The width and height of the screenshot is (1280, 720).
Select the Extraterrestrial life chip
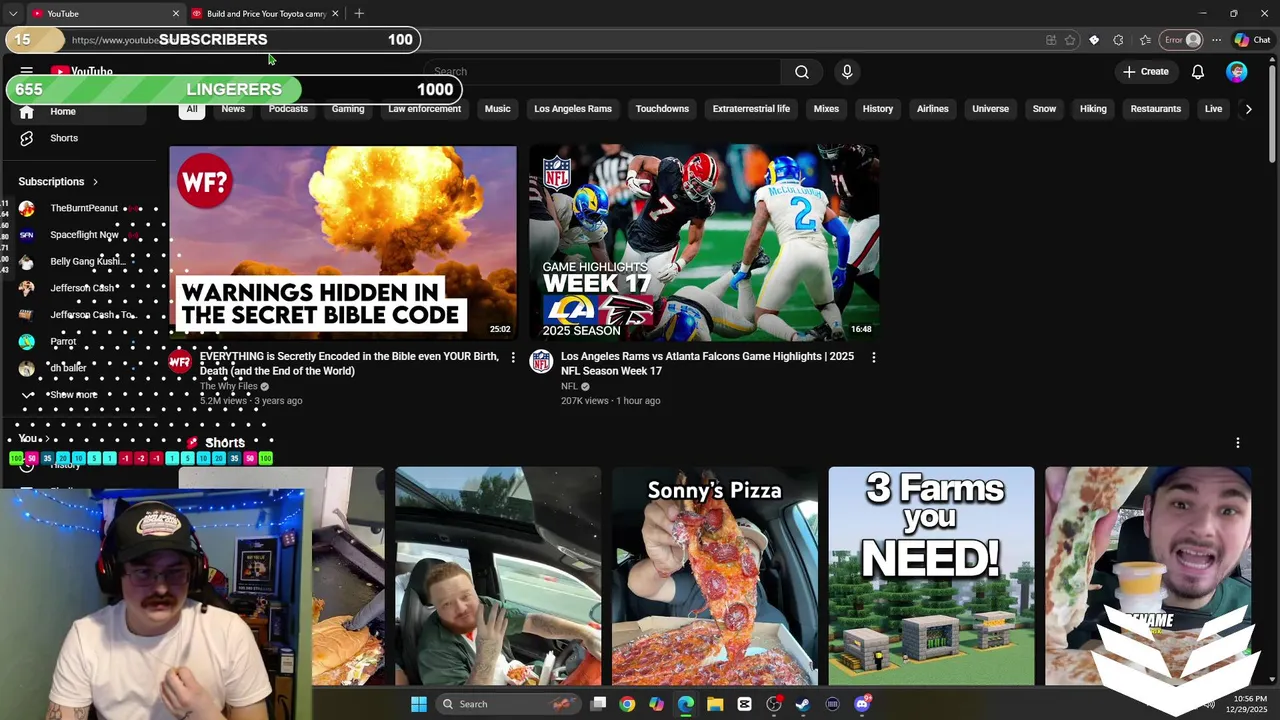[x=751, y=109]
